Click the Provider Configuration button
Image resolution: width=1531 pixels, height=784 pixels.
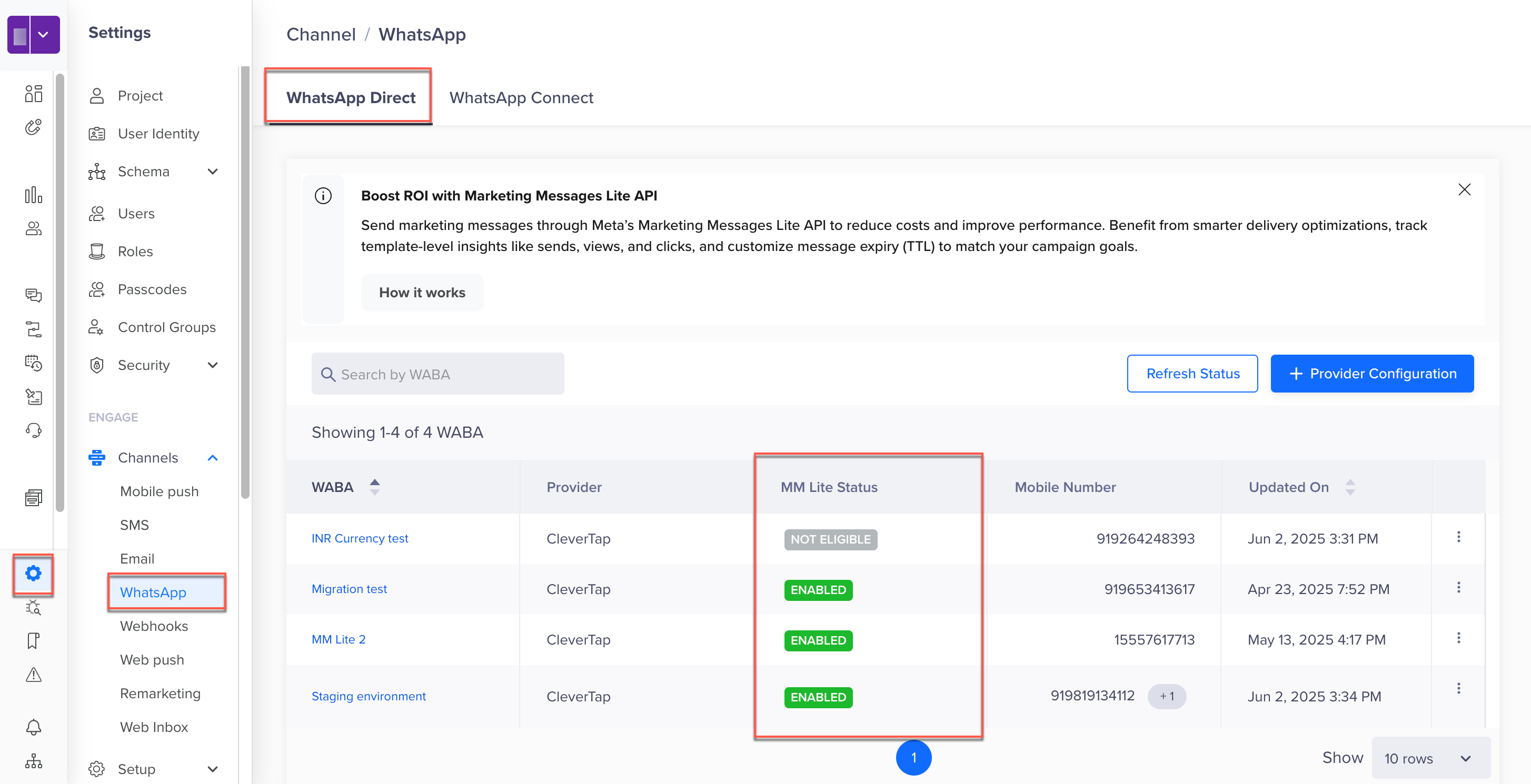click(1371, 374)
